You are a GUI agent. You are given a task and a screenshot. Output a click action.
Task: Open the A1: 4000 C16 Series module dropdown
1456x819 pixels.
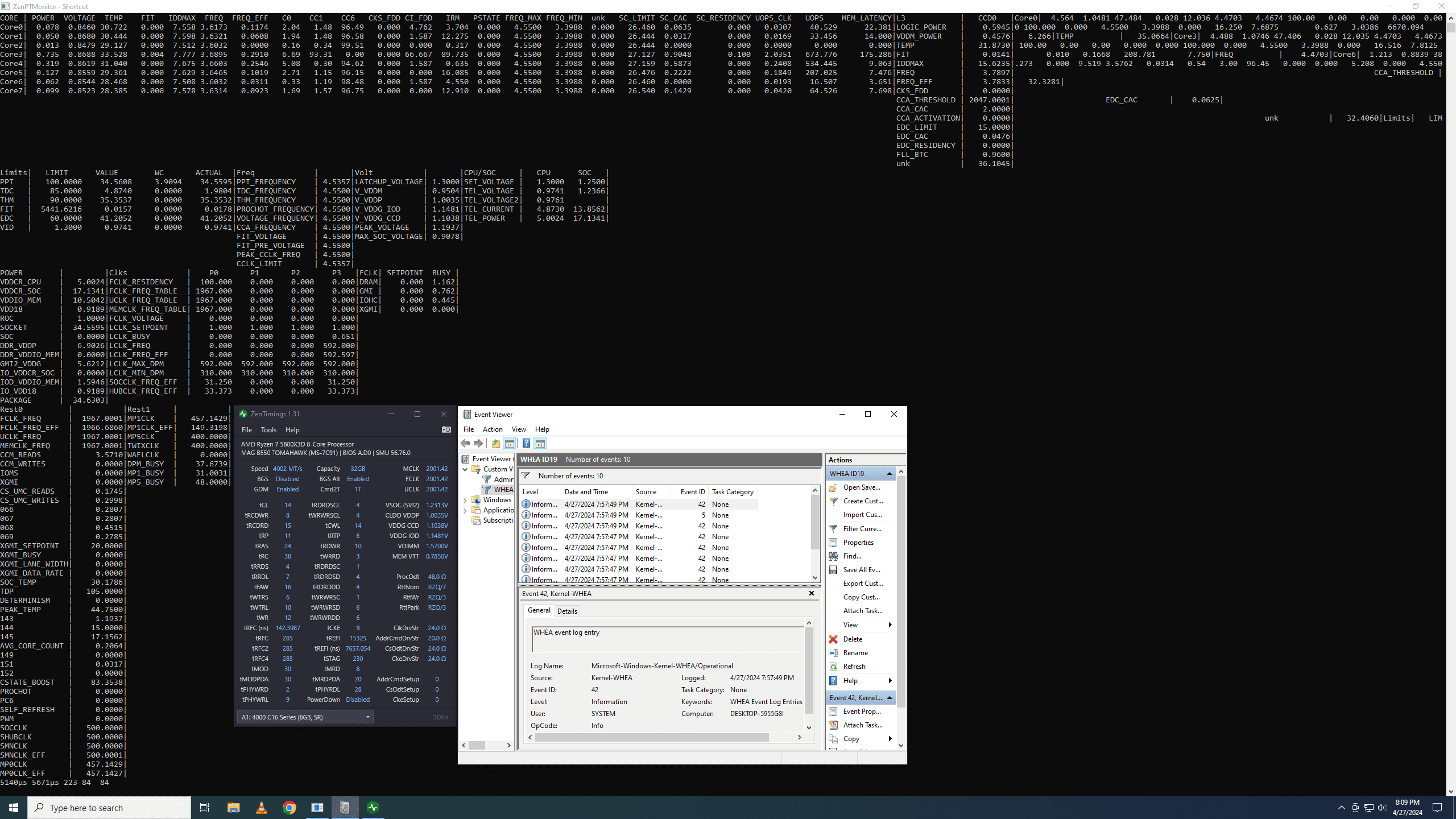tap(305, 717)
